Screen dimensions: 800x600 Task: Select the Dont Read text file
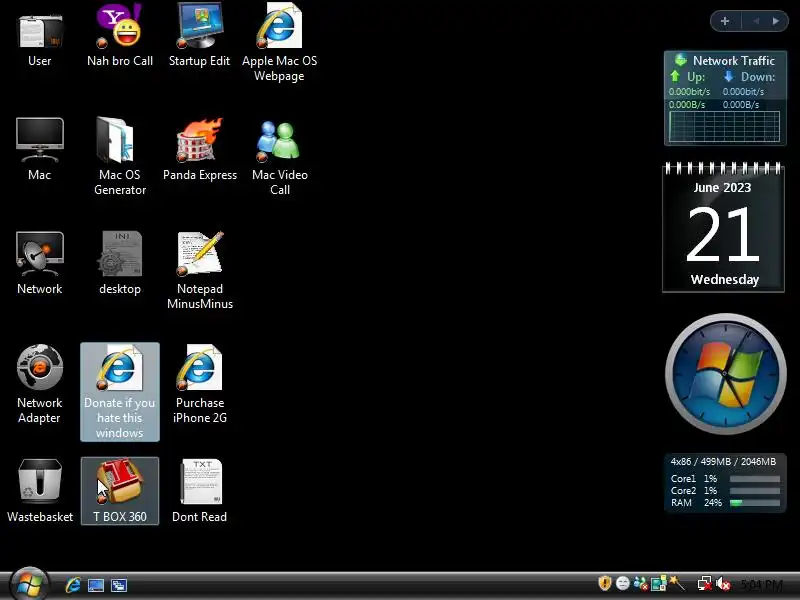pos(199,491)
